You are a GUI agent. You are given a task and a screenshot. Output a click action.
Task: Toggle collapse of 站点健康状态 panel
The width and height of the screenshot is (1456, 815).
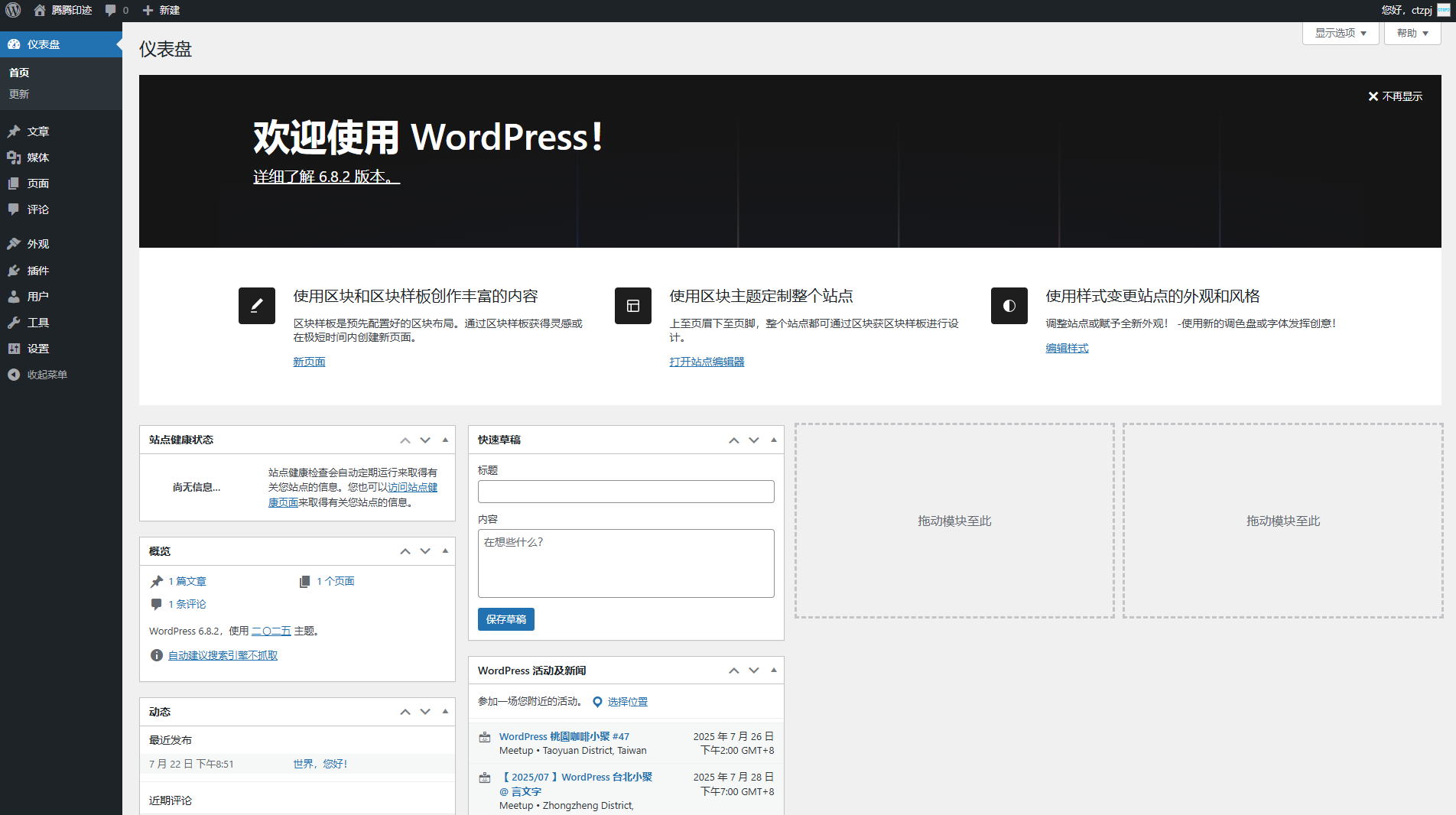(x=445, y=440)
